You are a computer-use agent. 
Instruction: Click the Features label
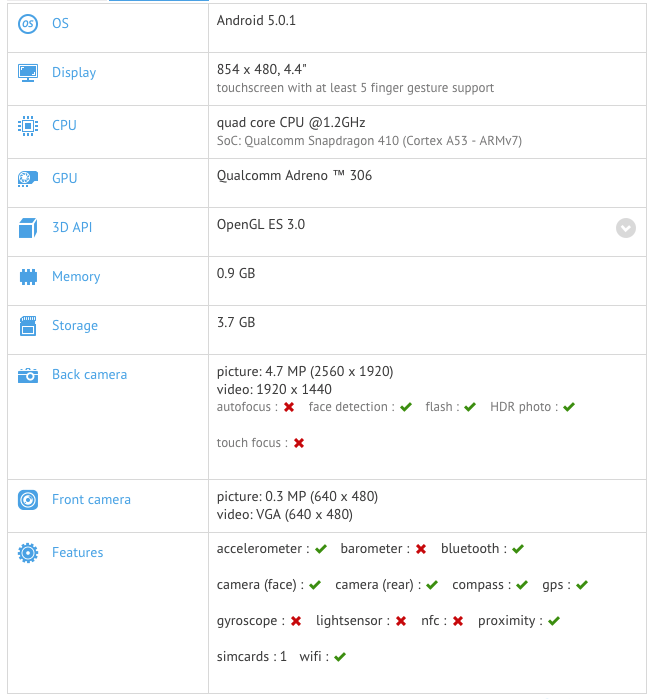pyautogui.click(x=77, y=553)
